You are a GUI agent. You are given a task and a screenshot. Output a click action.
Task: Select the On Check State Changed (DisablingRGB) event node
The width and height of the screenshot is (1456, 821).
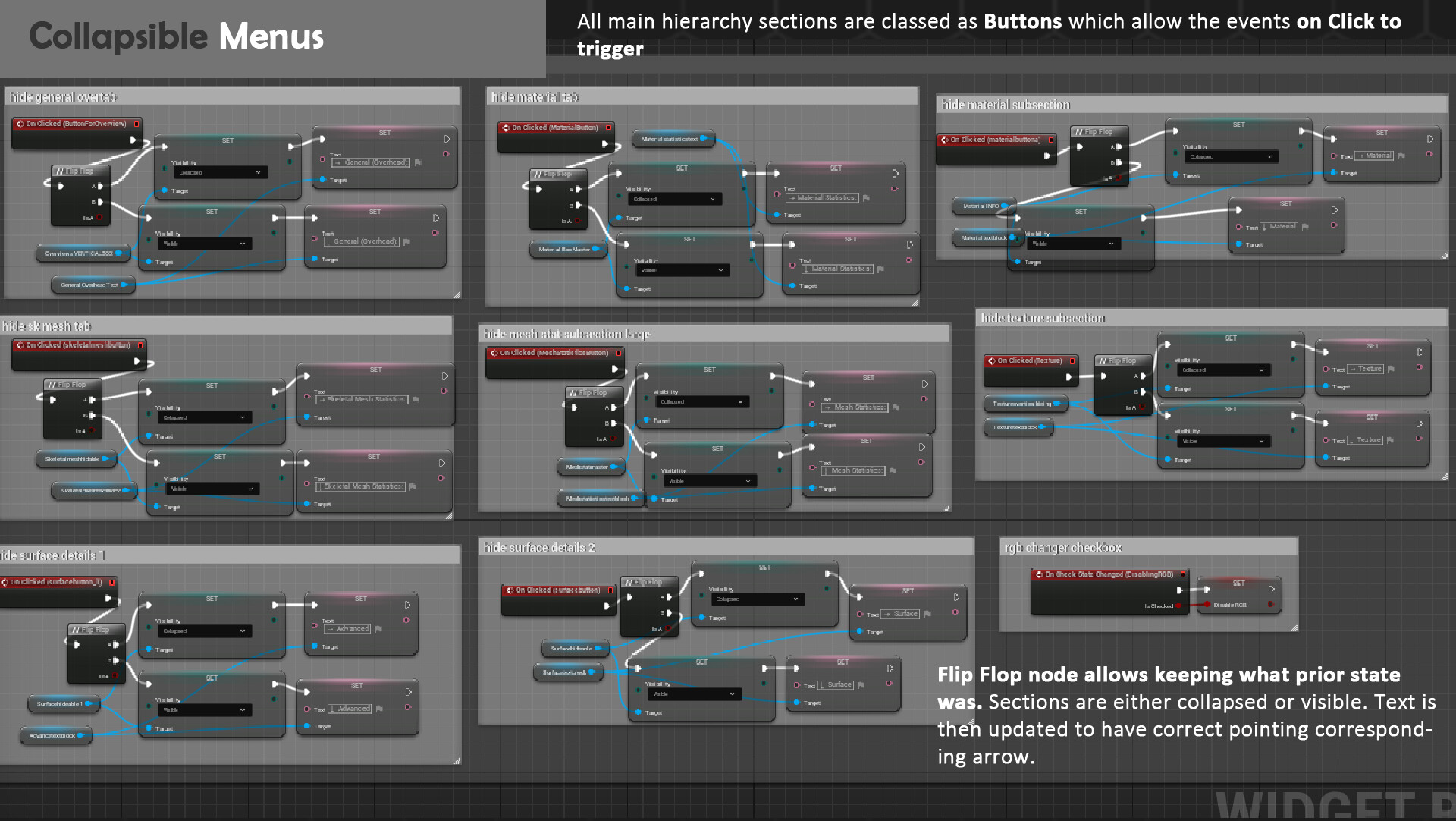tap(1108, 574)
